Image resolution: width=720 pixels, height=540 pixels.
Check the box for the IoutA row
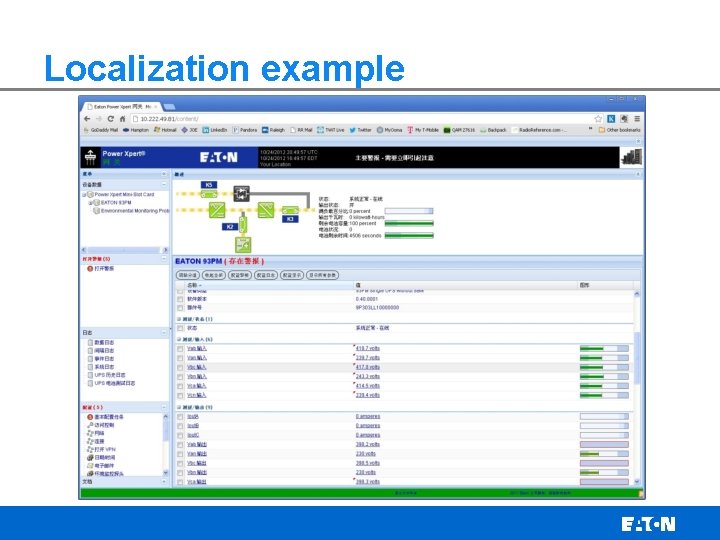pos(180,417)
